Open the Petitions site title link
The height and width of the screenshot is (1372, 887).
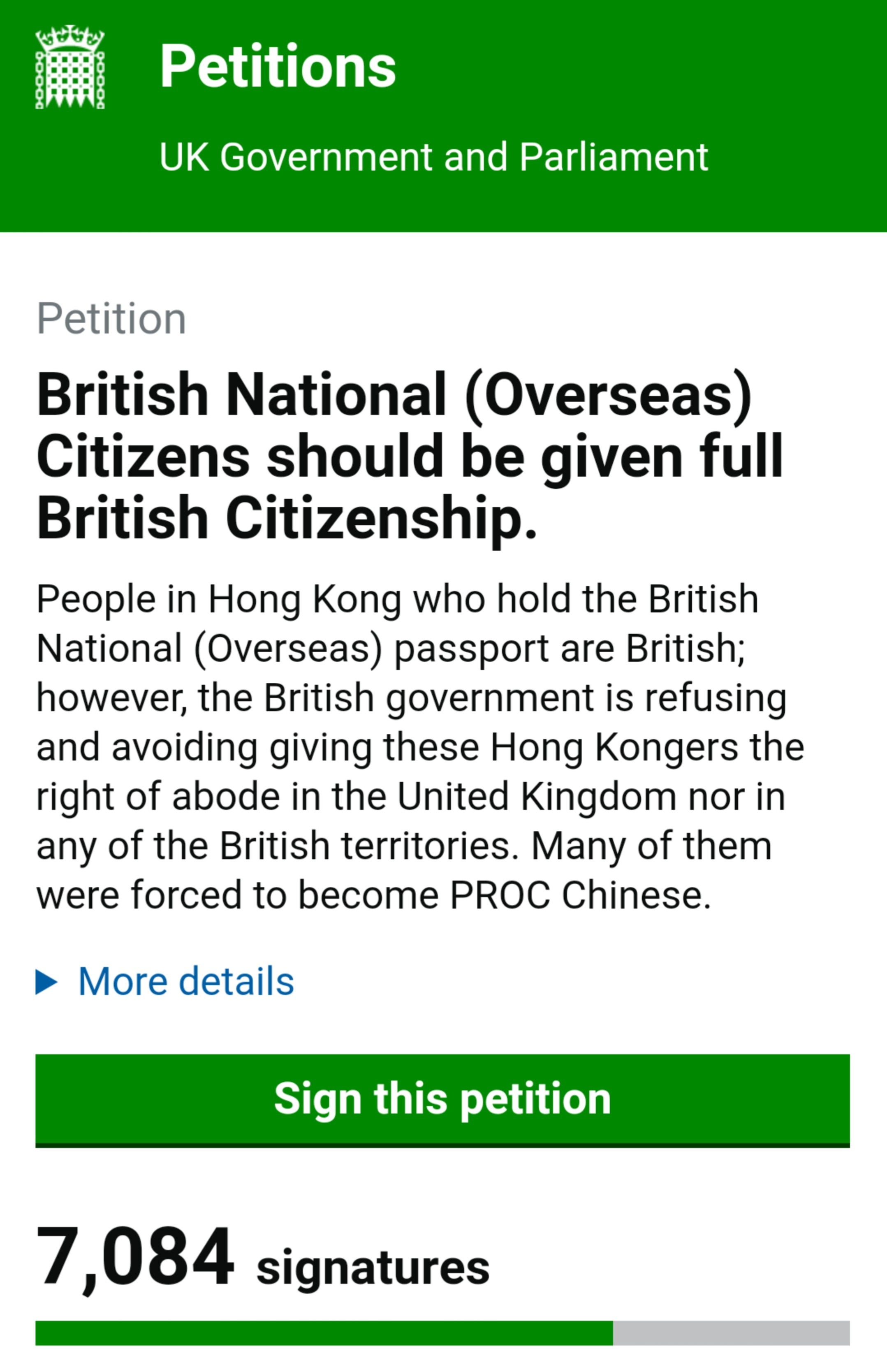[x=278, y=67]
